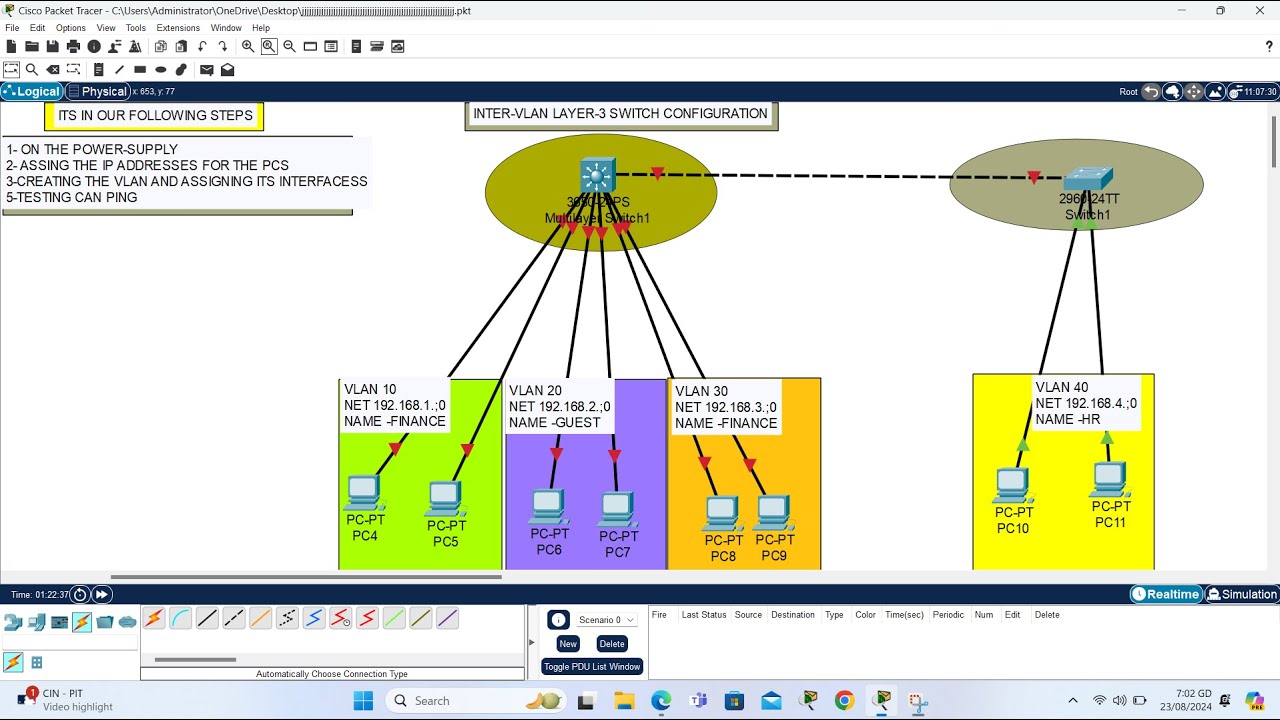Open the Scenario 0 dropdown
This screenshot has width=1280, height=720.
[x=607, y=620]
